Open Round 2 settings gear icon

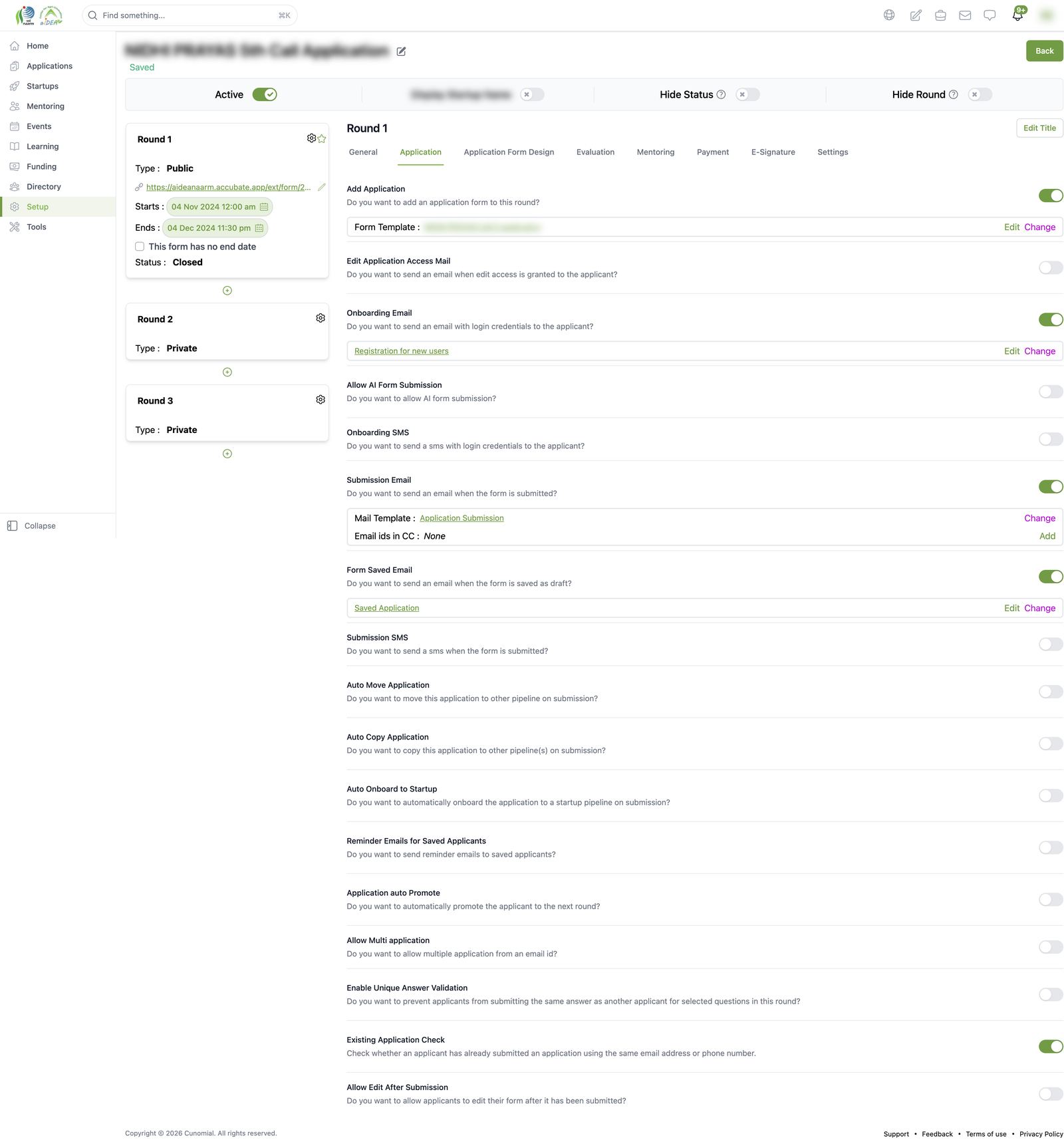click(321, 319)
